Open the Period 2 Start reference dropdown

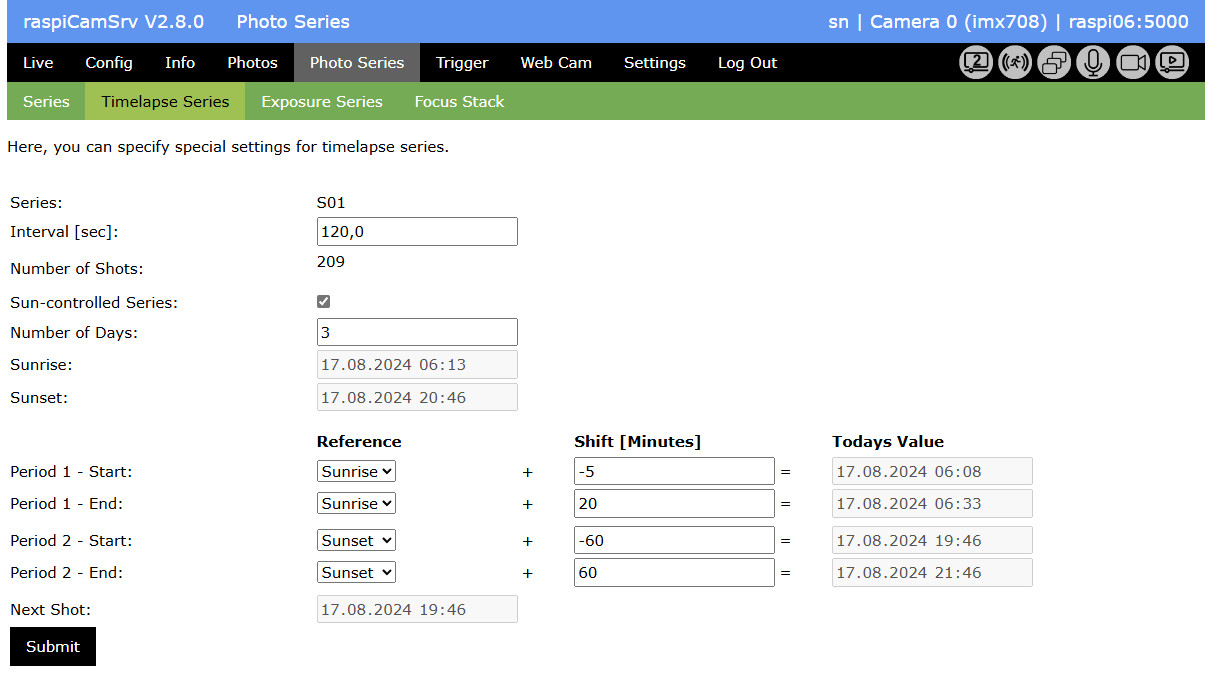pyautogui.click(x=356, y=541)
